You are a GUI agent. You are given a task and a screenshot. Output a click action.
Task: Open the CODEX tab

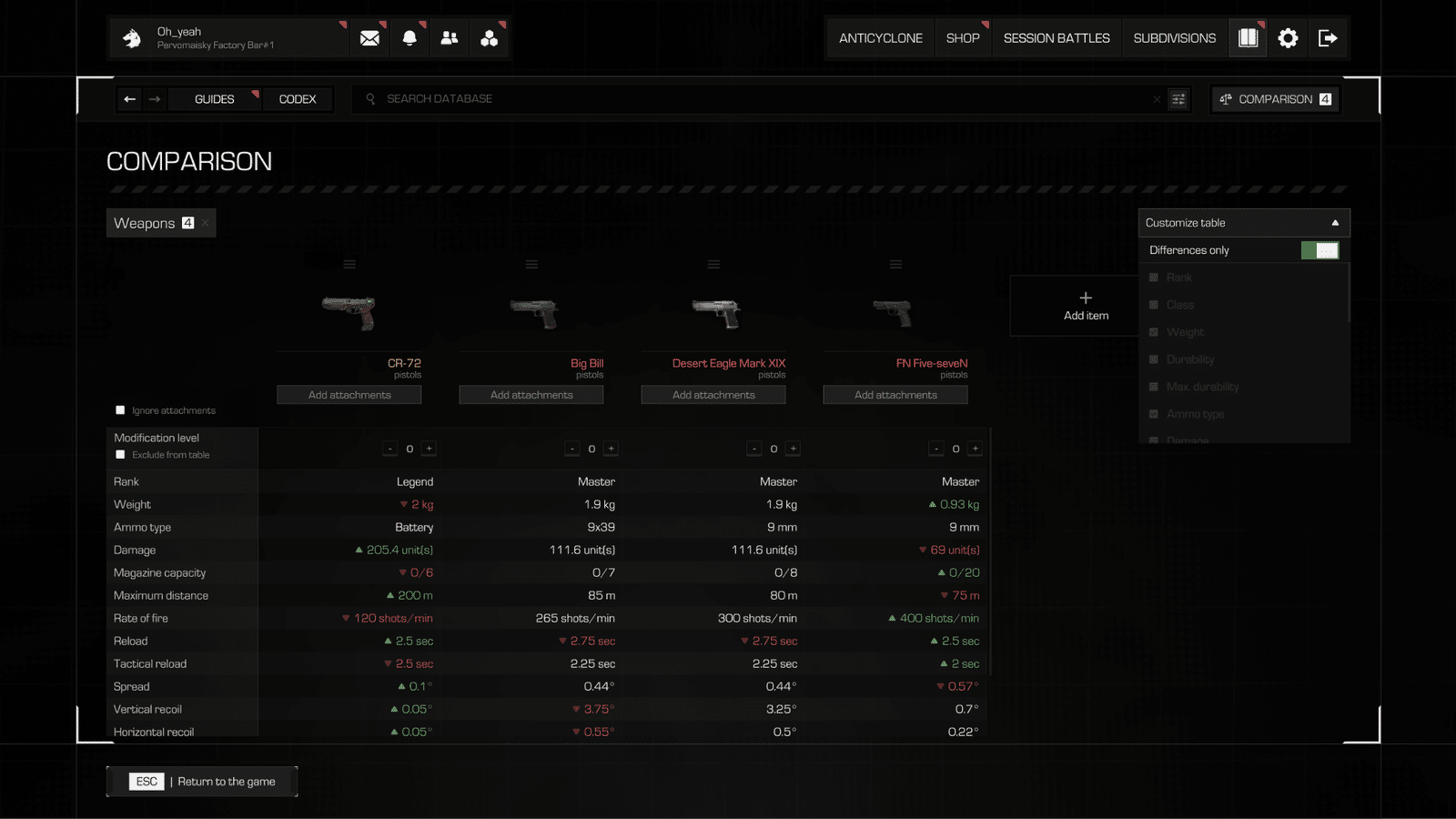pyautogui.click(x=298, y=99)
